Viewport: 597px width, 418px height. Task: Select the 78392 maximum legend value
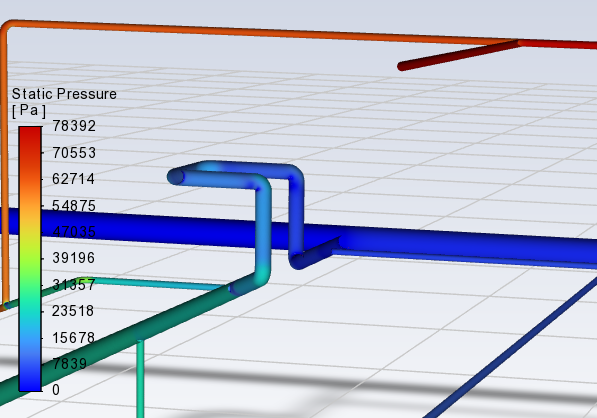pyautogui.click(x=74, y=126)
